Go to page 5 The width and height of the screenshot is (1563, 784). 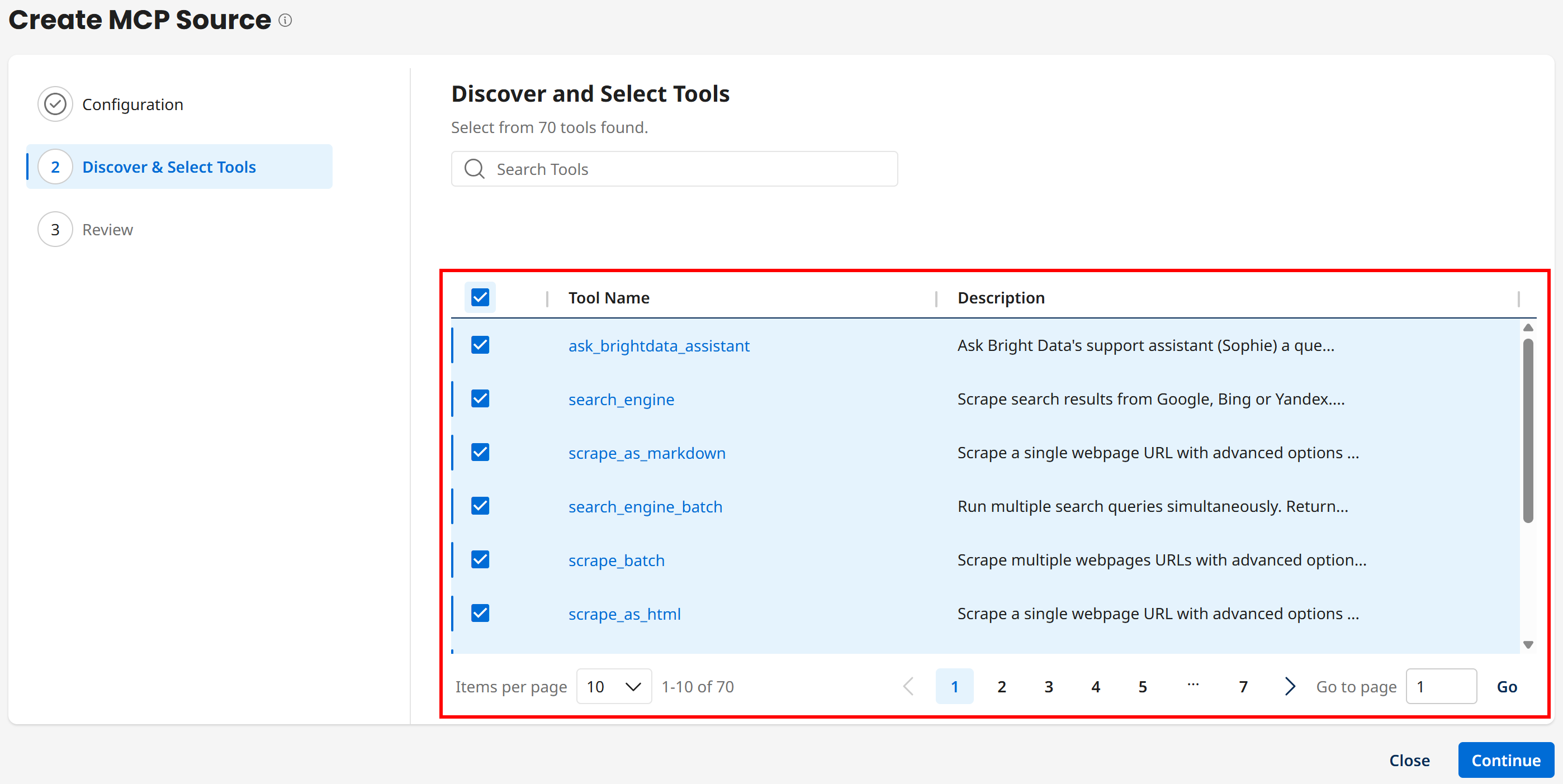tap(1143, 686)
